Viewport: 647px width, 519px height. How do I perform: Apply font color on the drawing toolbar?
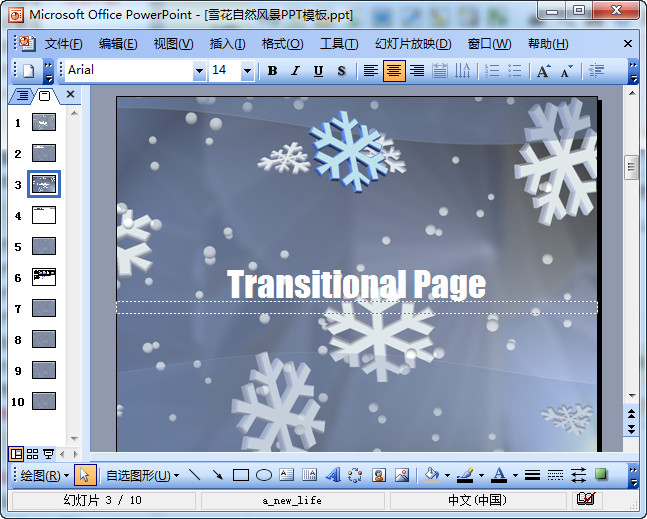click(499, 475)
